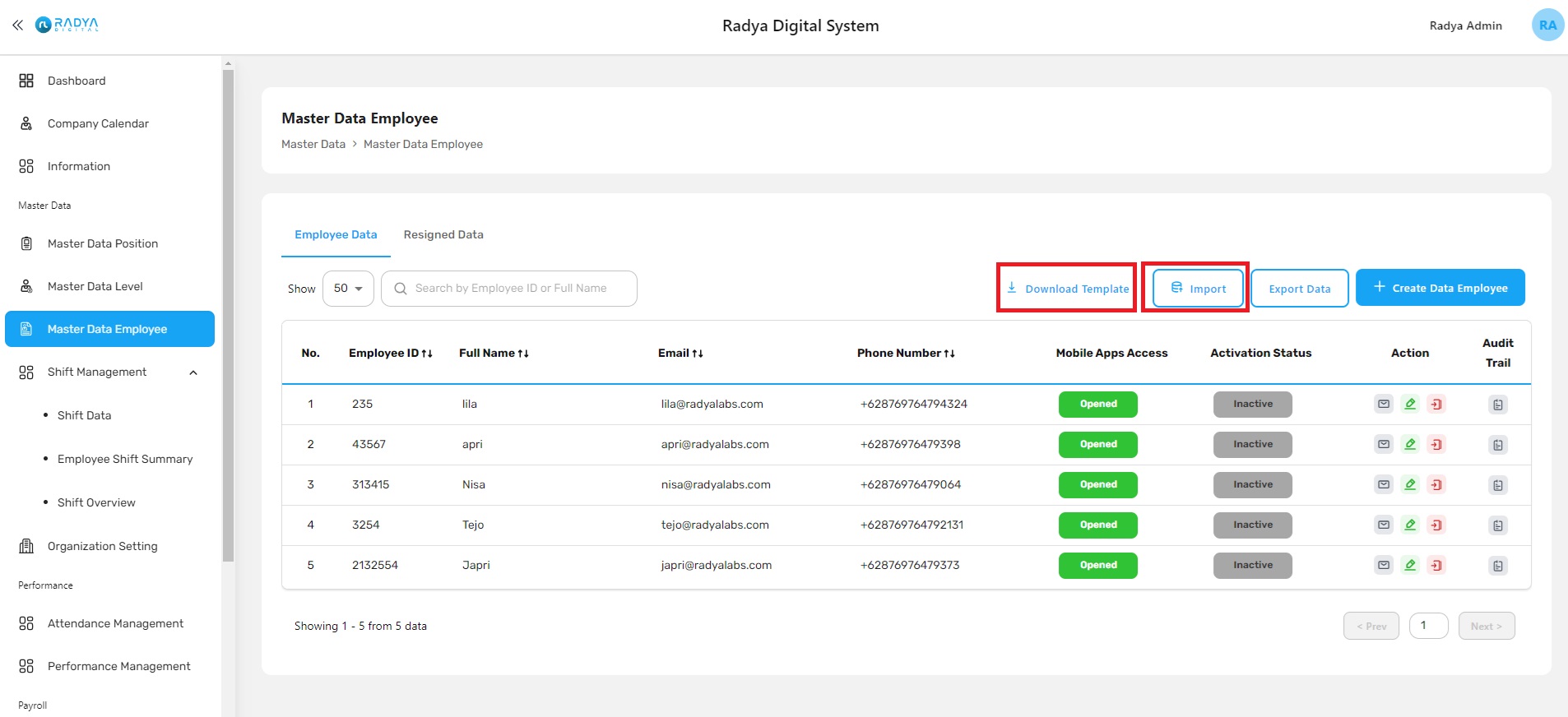The width and height of the screenshot is (1568, 717).
Task: Open Shift Data submenu item
Action: click(84, 415)
